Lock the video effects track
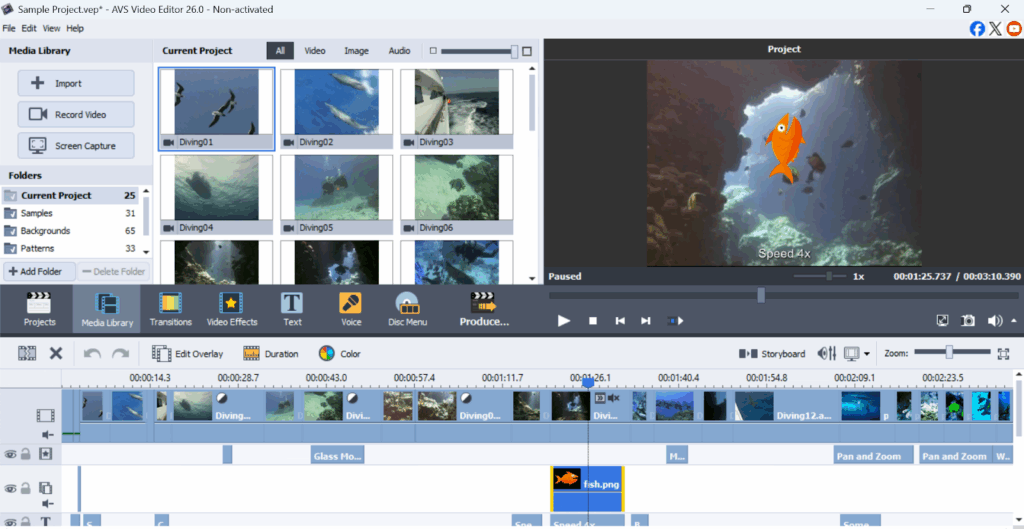Screen dimensions: 1024x529 pyautogui.click(x=25, y=455)
